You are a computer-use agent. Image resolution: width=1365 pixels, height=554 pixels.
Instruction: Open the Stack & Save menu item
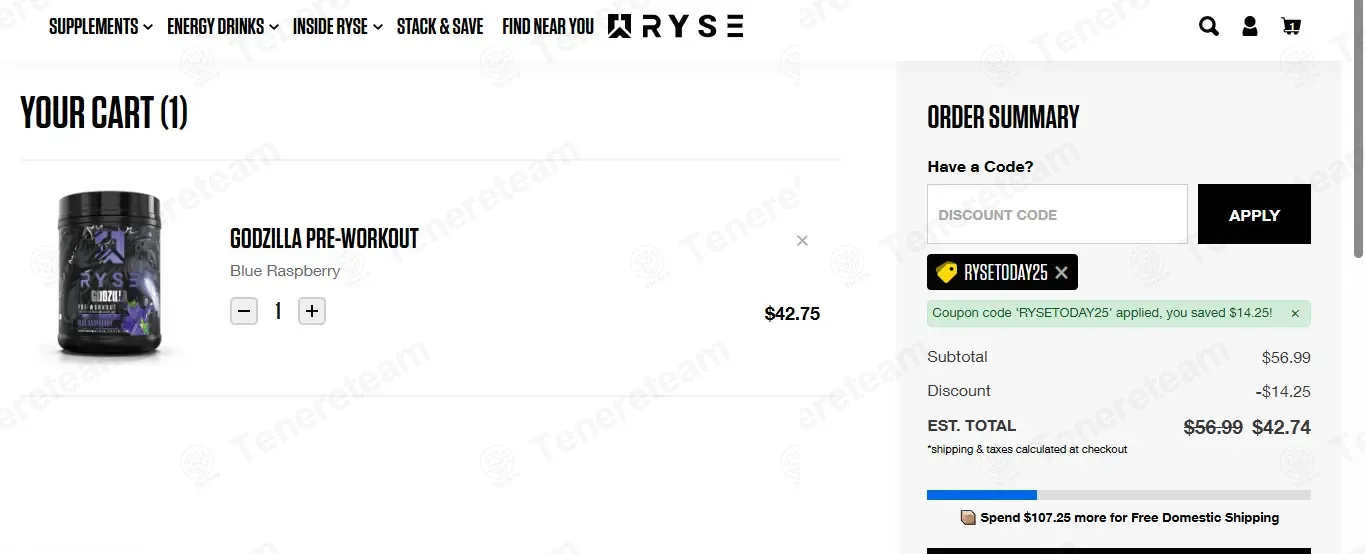click(440, 27)
